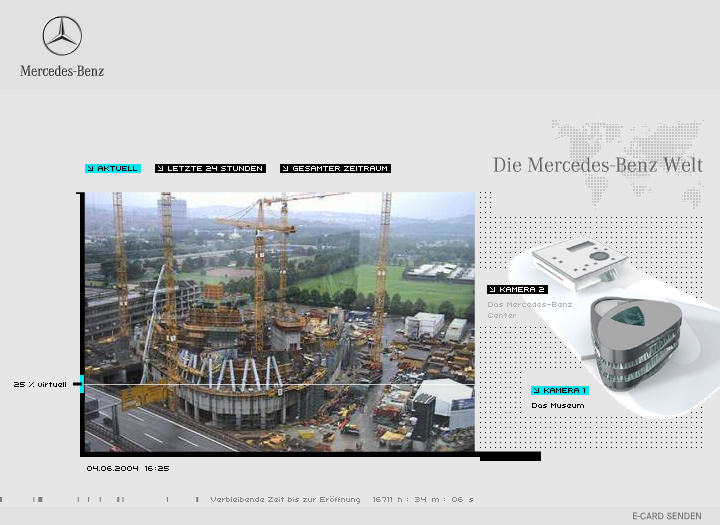Open the GESAMTER ZEITRAUM tab

[x=335, y=169]
